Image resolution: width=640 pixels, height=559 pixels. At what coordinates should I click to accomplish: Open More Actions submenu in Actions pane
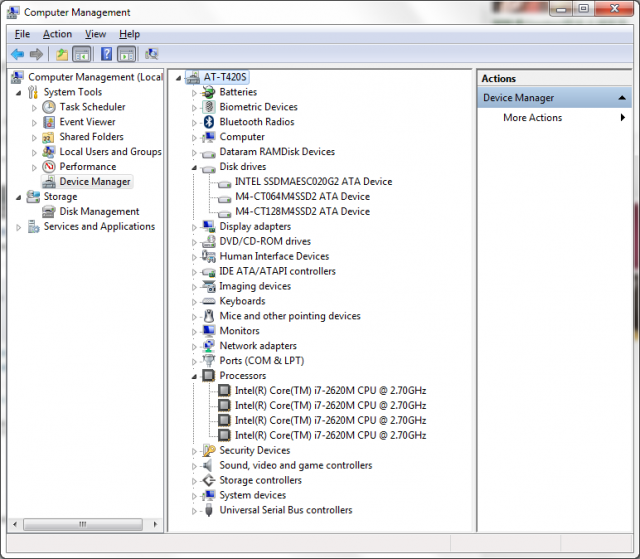tap(554, 118)
